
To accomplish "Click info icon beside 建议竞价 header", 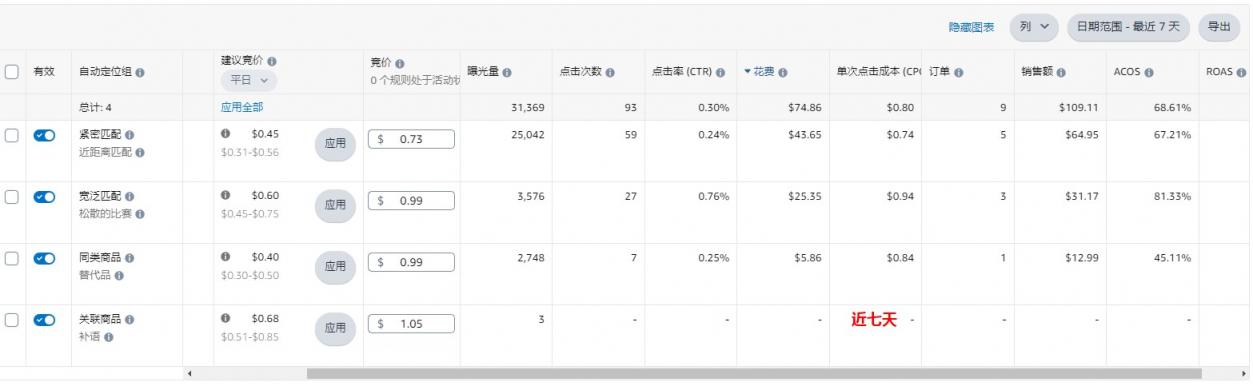I will [272, 61].
